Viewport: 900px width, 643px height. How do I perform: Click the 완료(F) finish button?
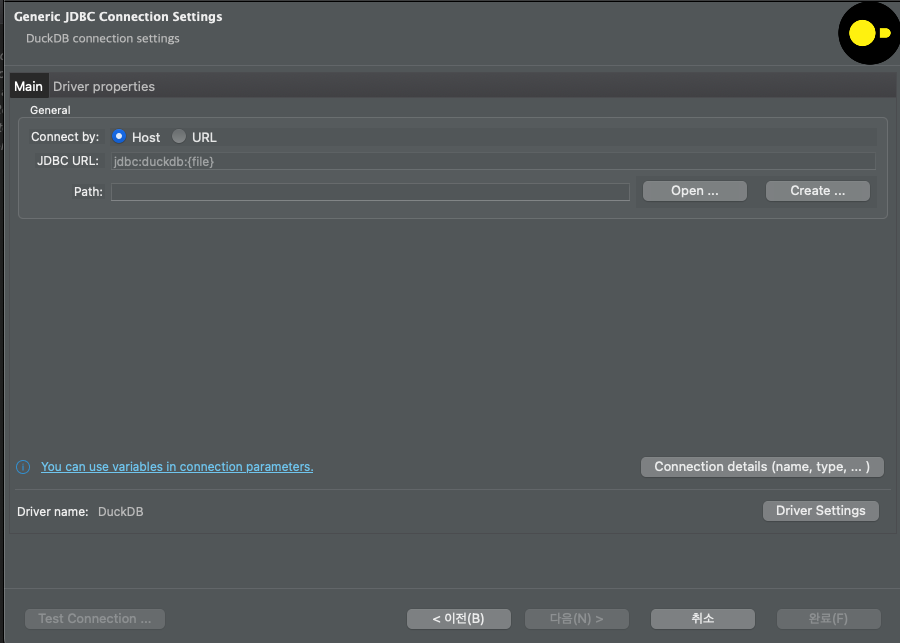click(x=828, y=619)
